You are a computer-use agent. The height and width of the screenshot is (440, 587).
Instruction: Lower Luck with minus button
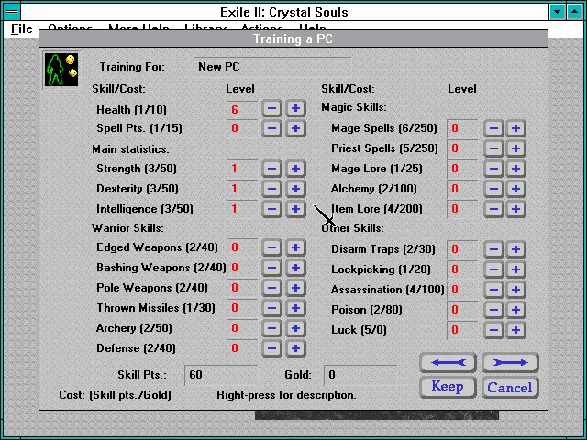click(493, 330)
